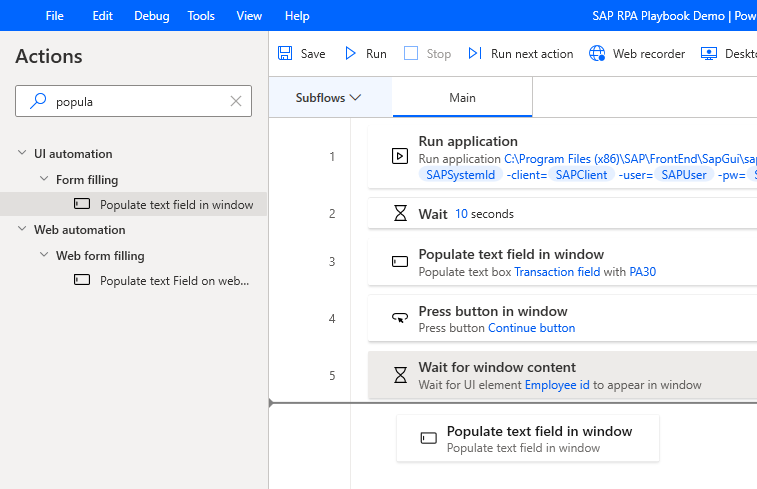Click the Run next action label
The image size is (757, 489).
click(x=532, y=54)
